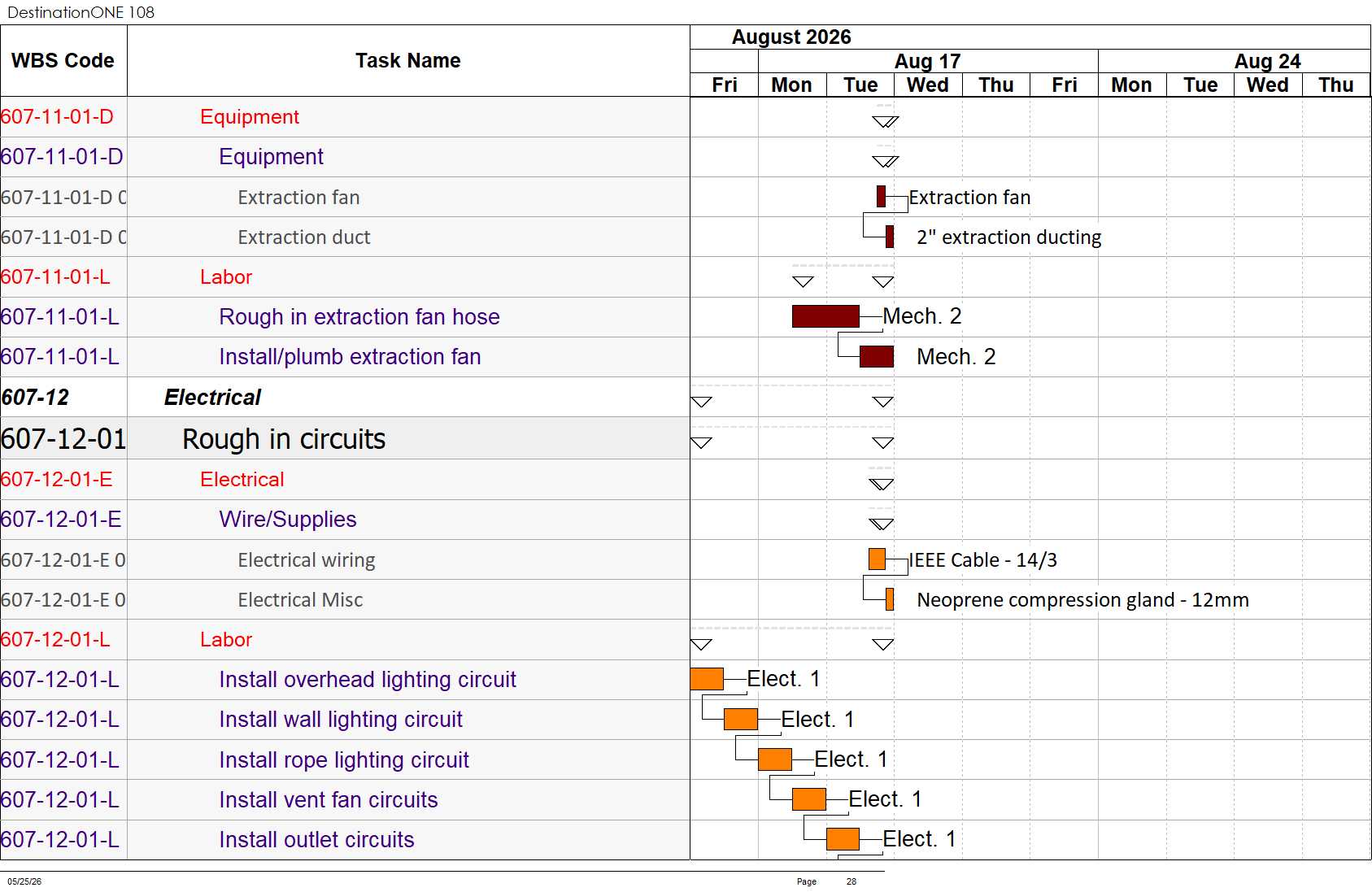This screenshot has height=892, width=1372.
Task: Click the Electrical summary start triangle marker
Action: (x=701, y=402)
